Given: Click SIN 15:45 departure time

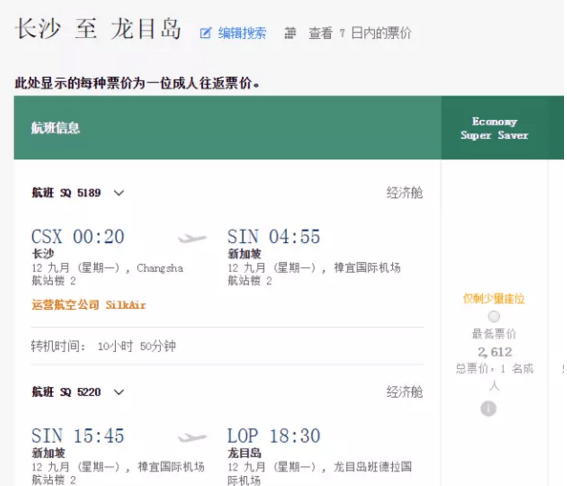Looking at the screenshot, I should click(78, 436).
